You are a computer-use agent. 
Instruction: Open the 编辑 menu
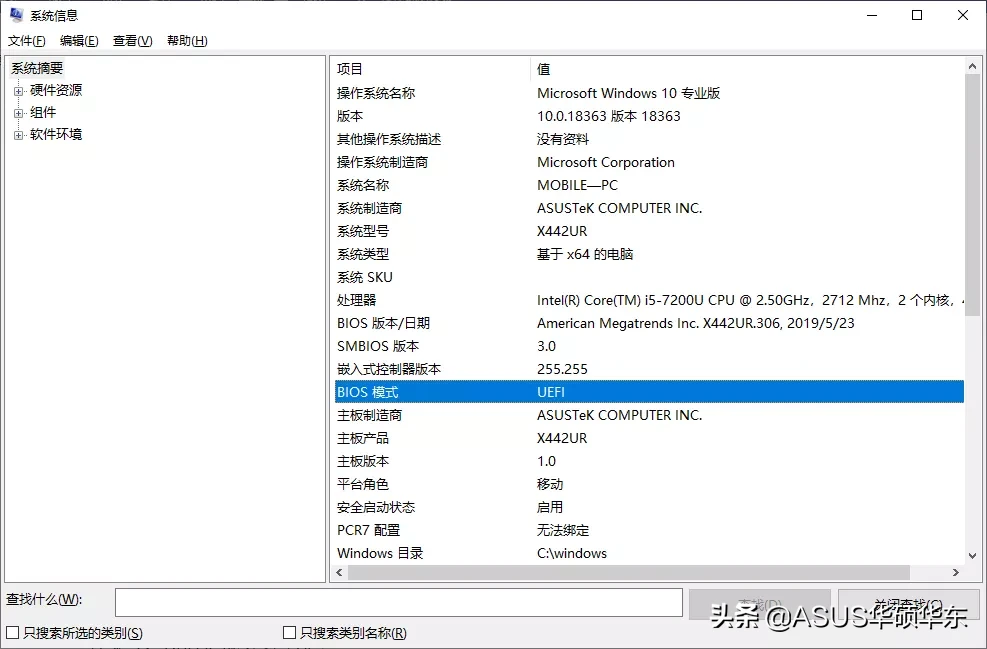pyautogui.click(x=78, y=40)
